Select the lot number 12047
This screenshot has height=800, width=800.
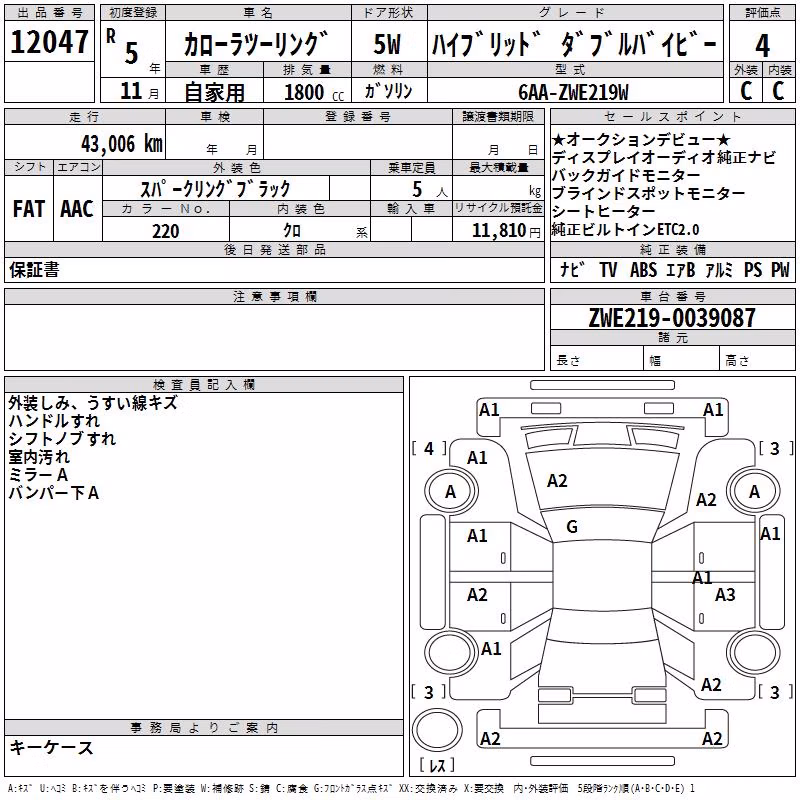[x=49, y=42]
